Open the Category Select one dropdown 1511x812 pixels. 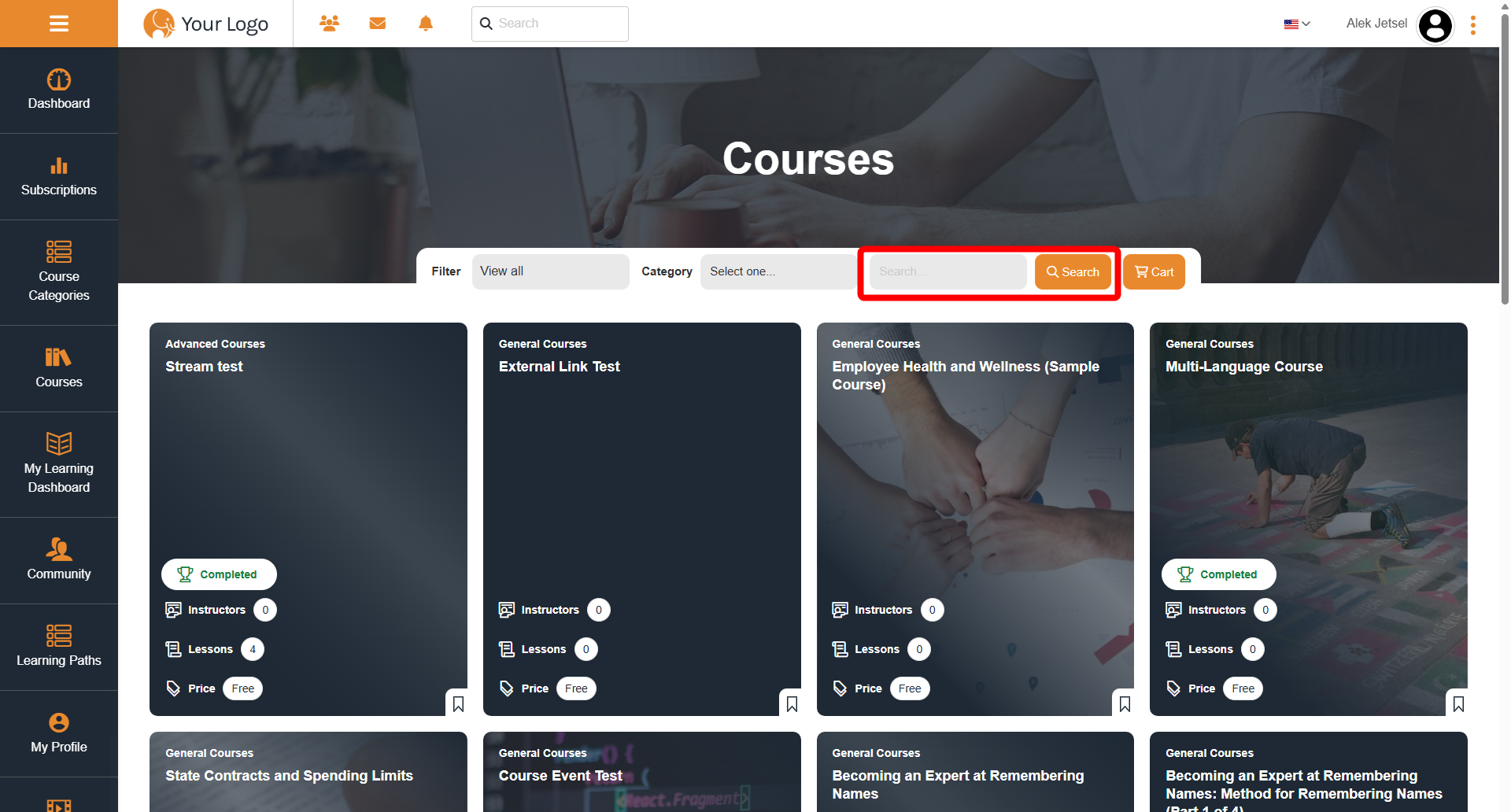tap(778, 271)
